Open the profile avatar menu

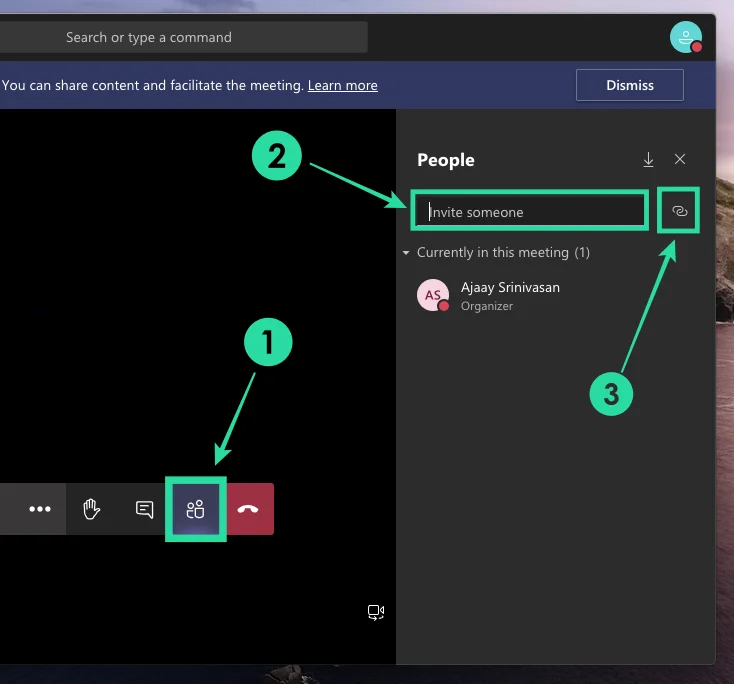click(686, 37)
